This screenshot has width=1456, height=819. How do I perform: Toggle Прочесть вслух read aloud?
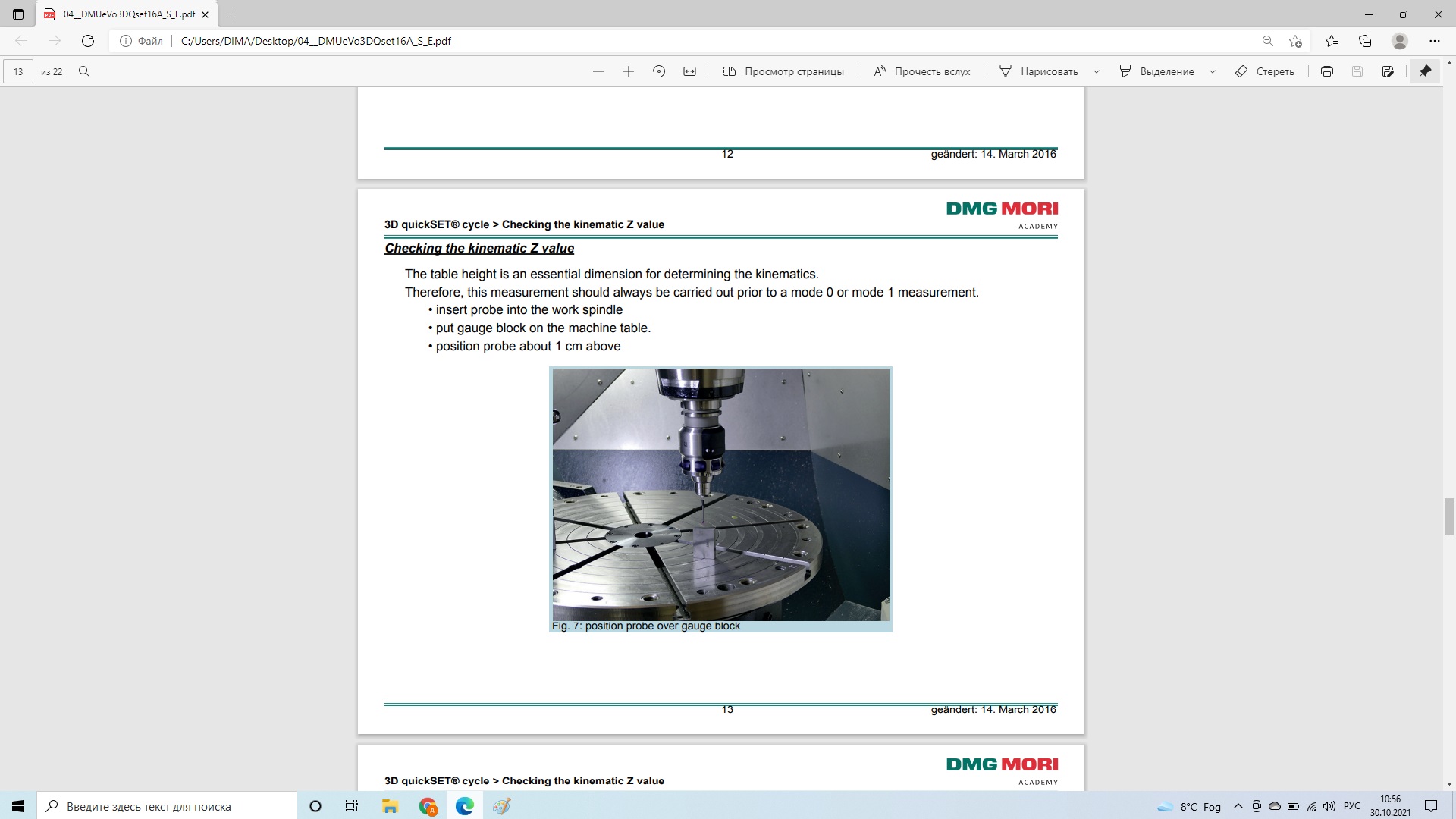click(922, 71)
